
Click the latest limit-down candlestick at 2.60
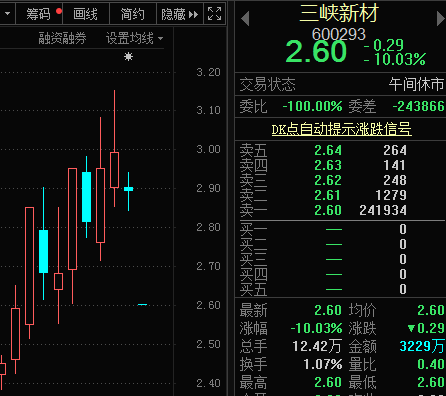click(x=142, y=304)
